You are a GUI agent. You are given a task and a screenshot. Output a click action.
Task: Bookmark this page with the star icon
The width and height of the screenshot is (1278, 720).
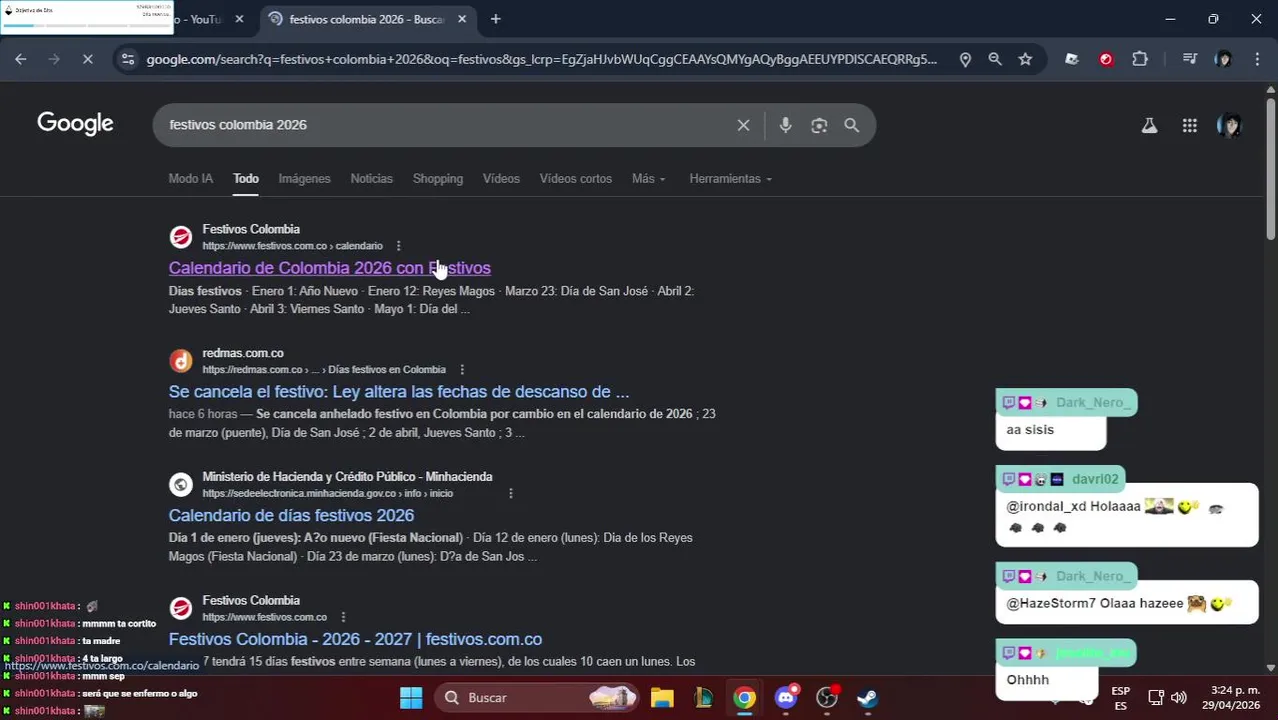click(1025, 59)
